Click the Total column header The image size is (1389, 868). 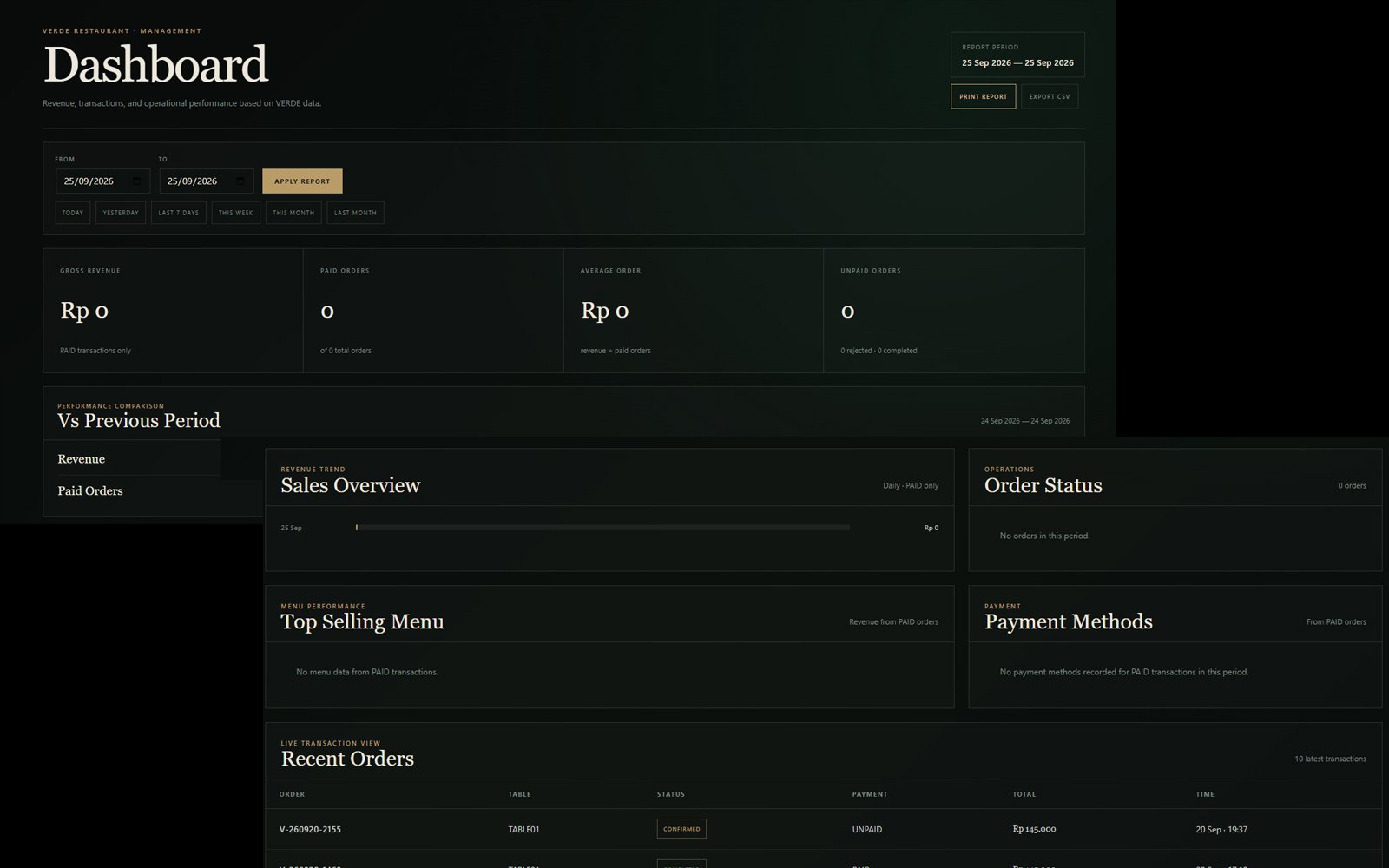[x=1024, y=794]
